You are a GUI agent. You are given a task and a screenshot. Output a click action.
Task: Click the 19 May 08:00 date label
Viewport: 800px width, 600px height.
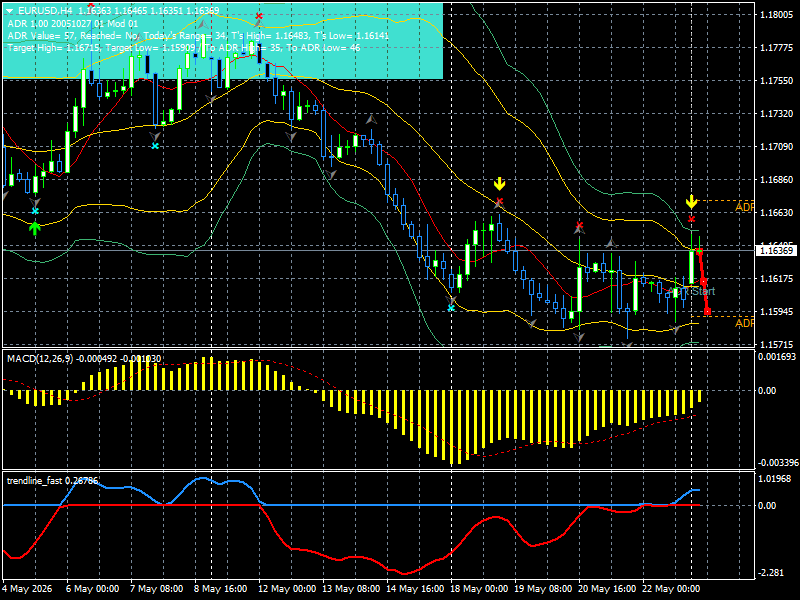[543, 589]
